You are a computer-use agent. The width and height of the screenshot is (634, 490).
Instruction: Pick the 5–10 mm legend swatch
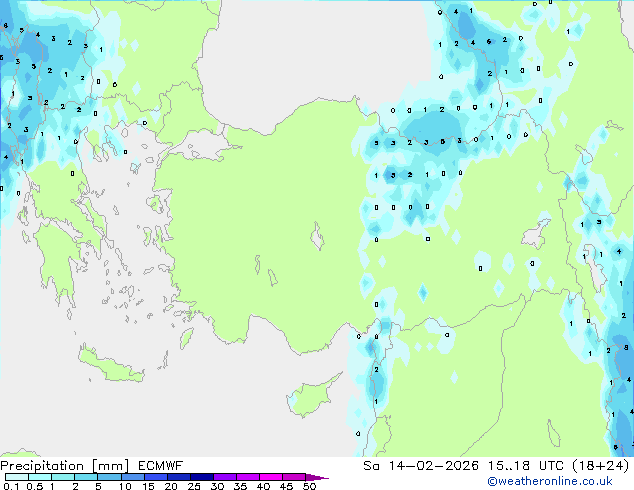tap(110, 477)
